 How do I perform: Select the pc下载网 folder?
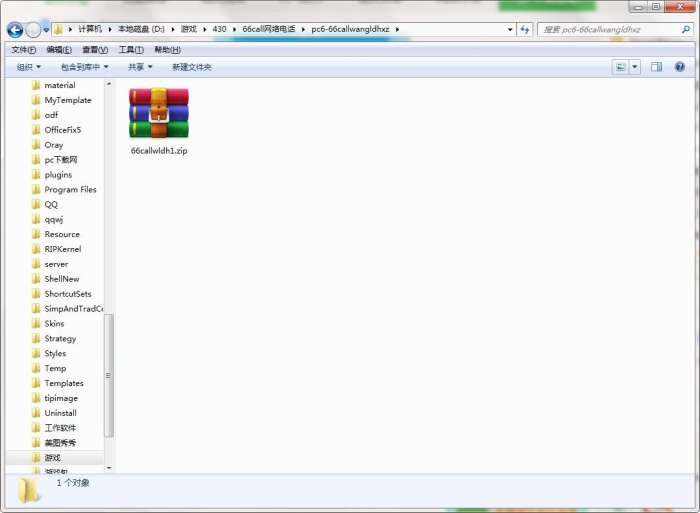(x=60, y=160)
